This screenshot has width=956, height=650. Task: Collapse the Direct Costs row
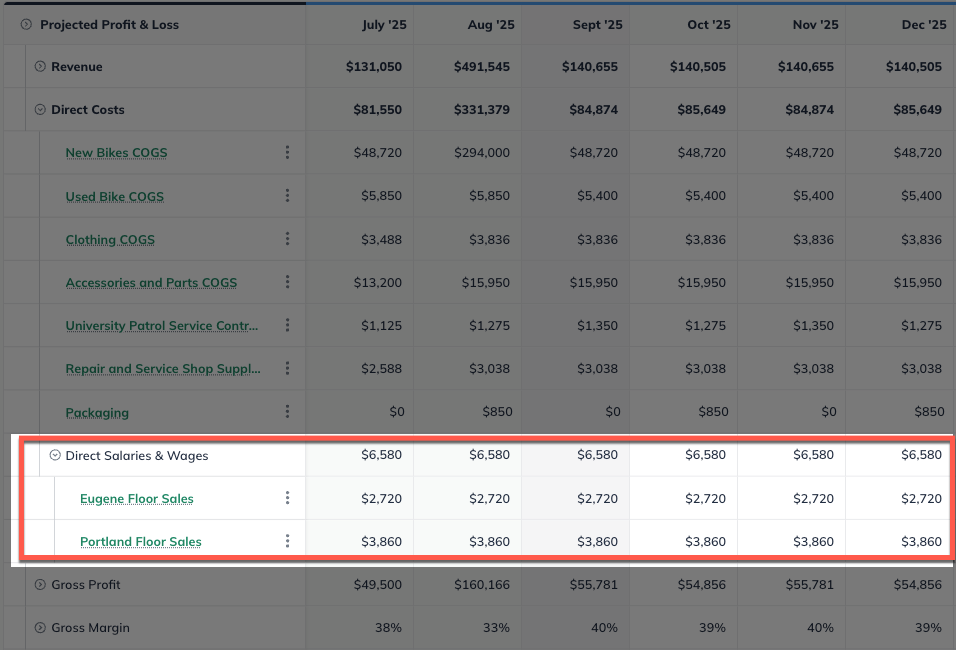[40, 110]
